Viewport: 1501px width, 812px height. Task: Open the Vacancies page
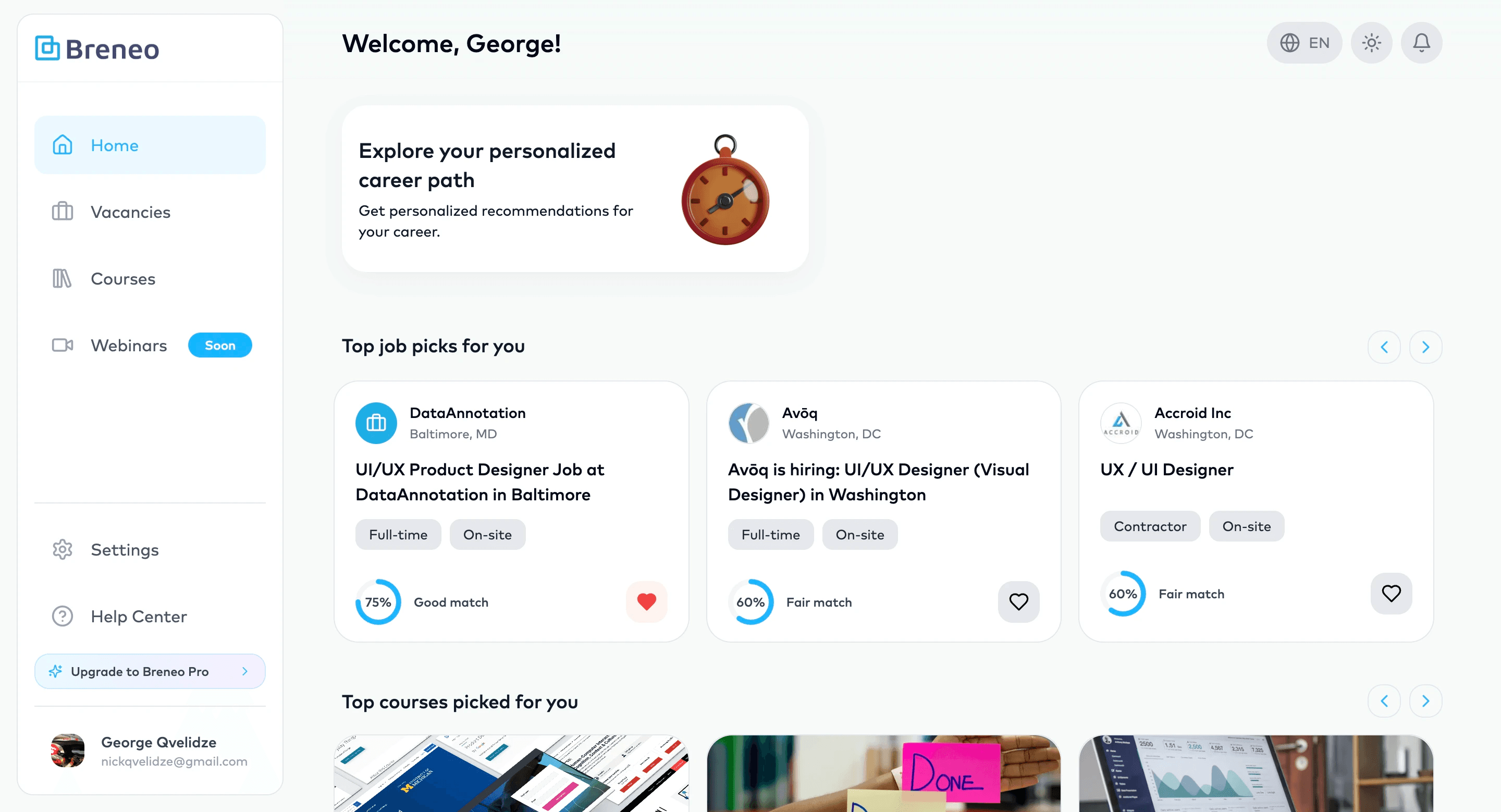[x=150, y=212]
